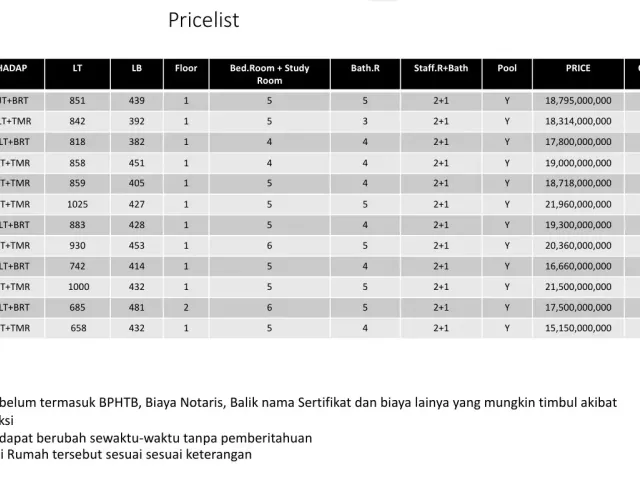Image resolution: width=640 pixels, height=480 pixels.
Task: Click the LT value 1025
Action: coord(78,205)
